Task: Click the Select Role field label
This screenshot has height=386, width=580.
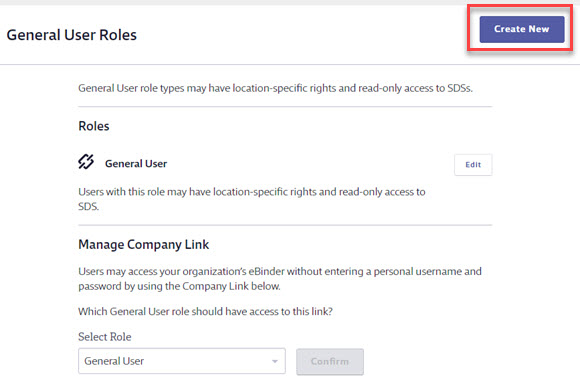Action: 105,336
